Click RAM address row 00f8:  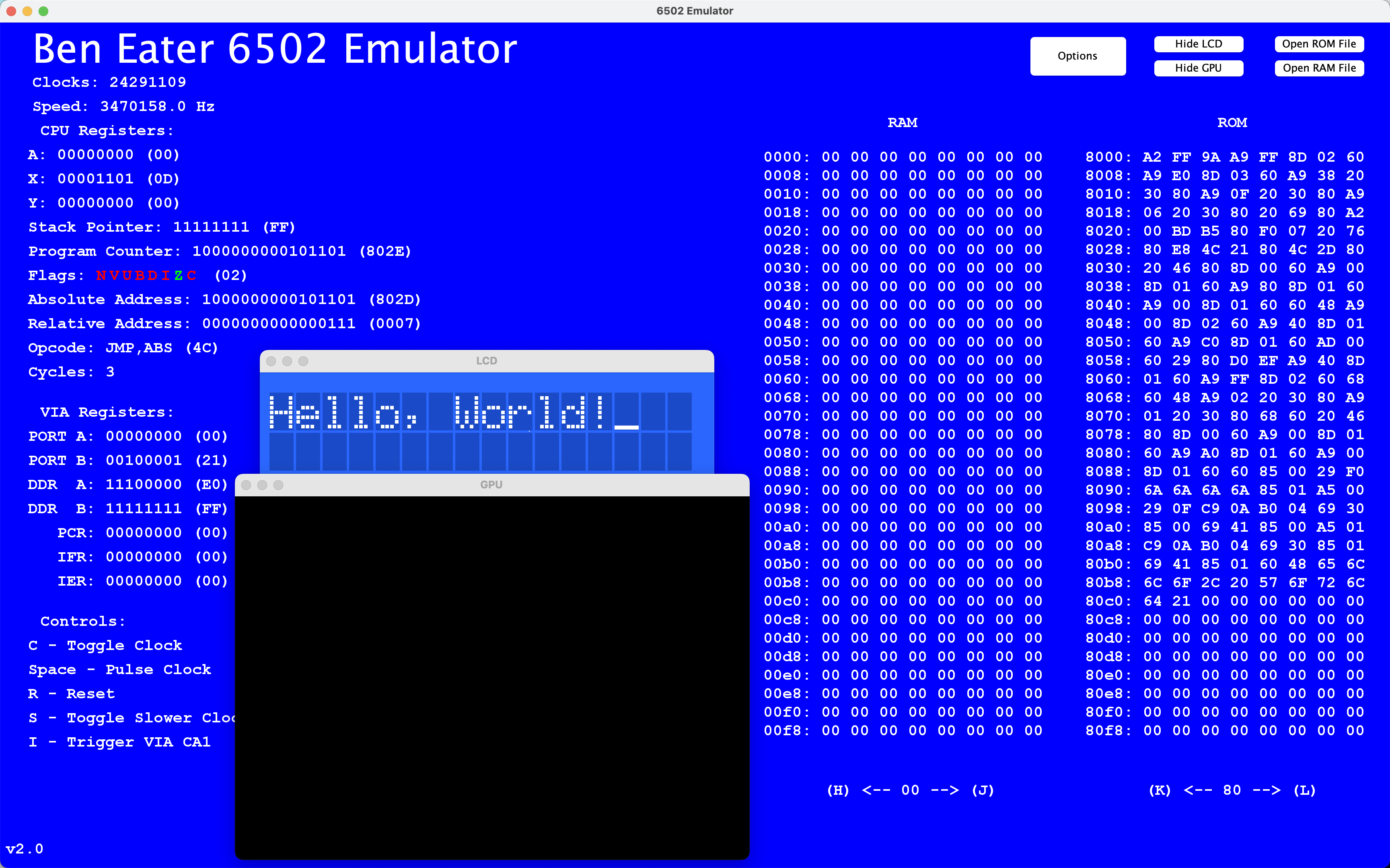coord(903,730)
